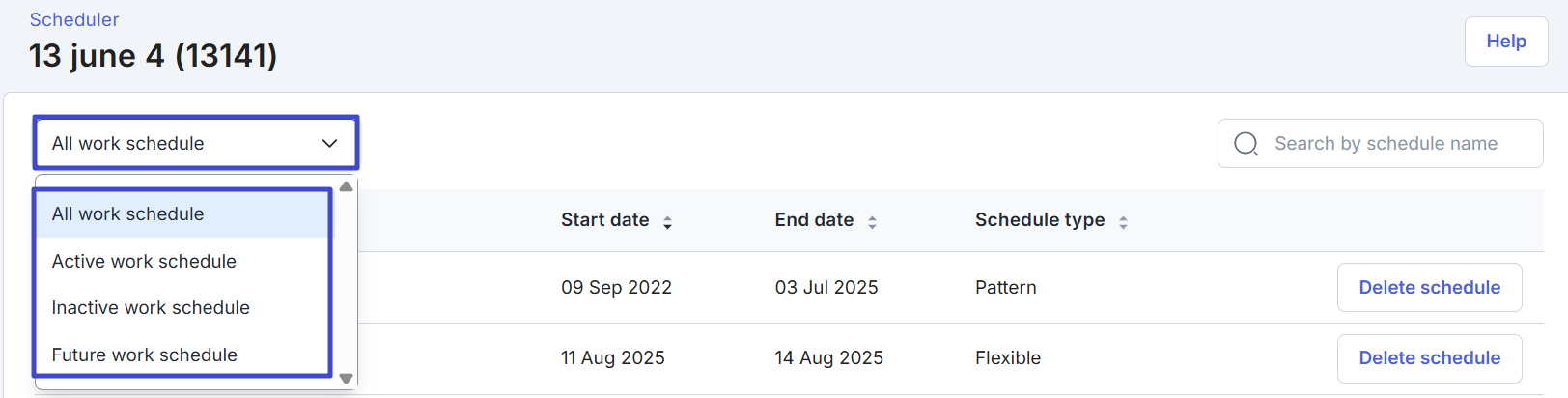The image size is (1568, 398).
Task: Sort by Schedule type column arrows
Action: tap(1123, 222)
